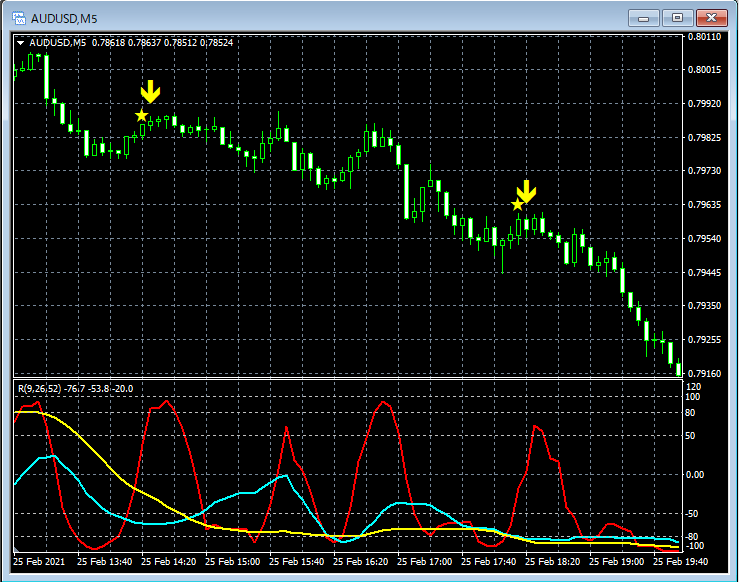Click price level 0.79730 on price axis
This screenshot has width=740, height=582.
(x=704, y=171)
